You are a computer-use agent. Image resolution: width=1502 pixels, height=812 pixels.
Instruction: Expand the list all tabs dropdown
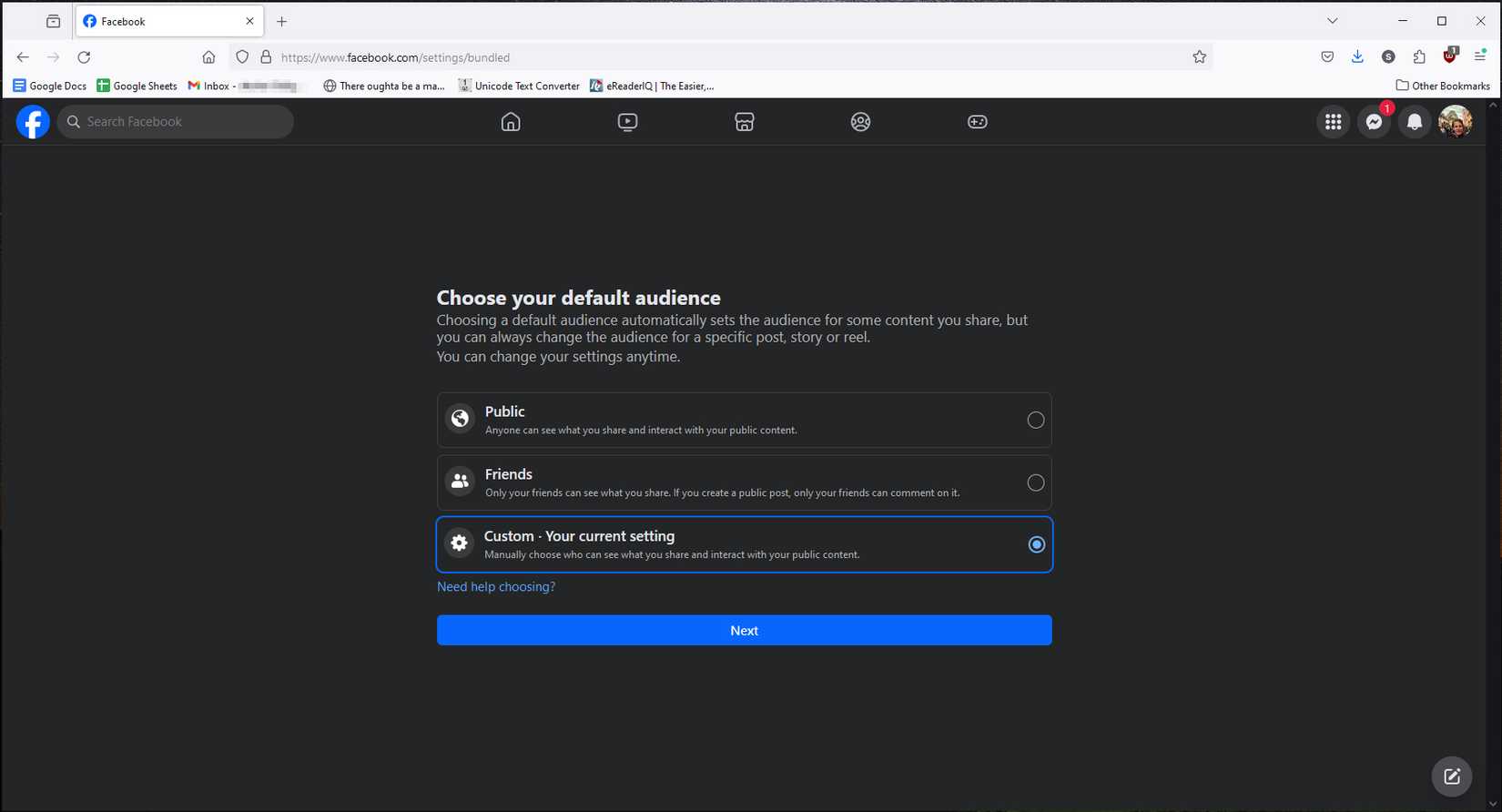click(1332, 21)
